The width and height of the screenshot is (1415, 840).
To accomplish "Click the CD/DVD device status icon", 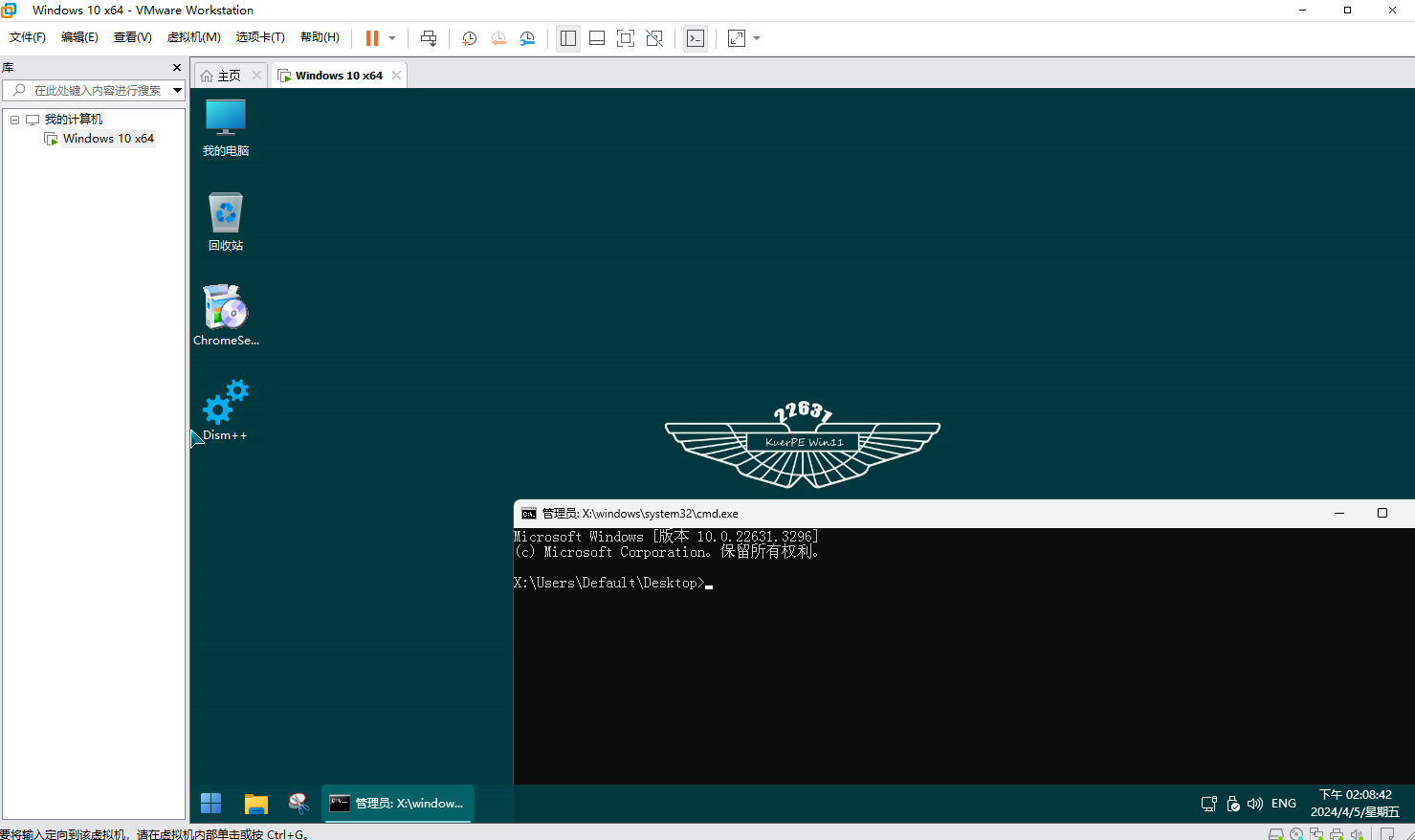I will click(1296, 834).
